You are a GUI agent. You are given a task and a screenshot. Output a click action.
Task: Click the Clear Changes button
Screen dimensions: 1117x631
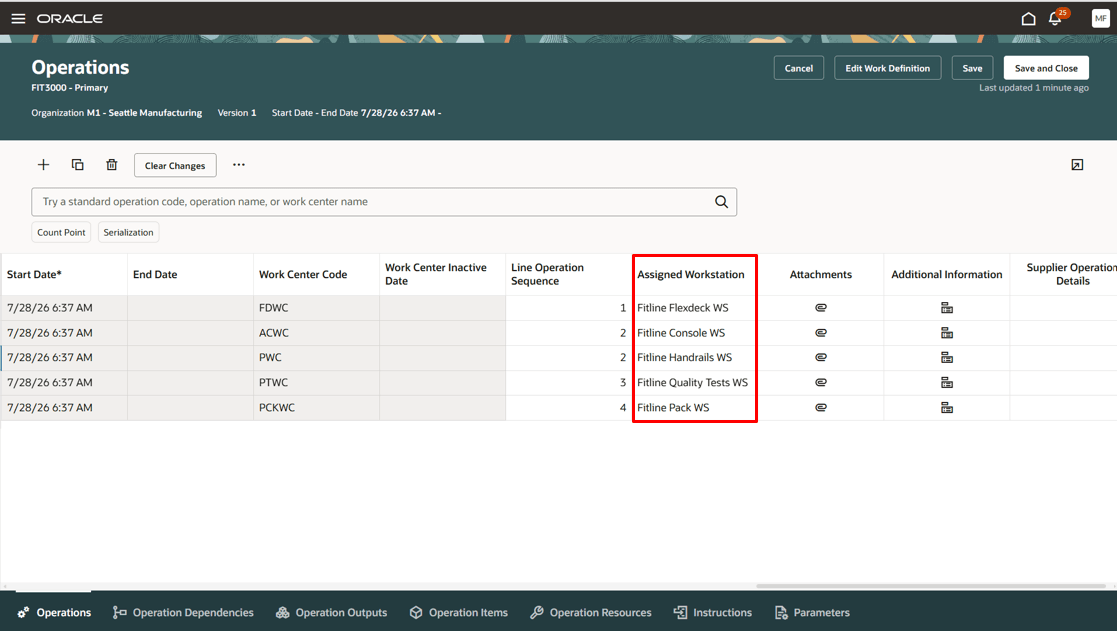click(x=175, y=165)
